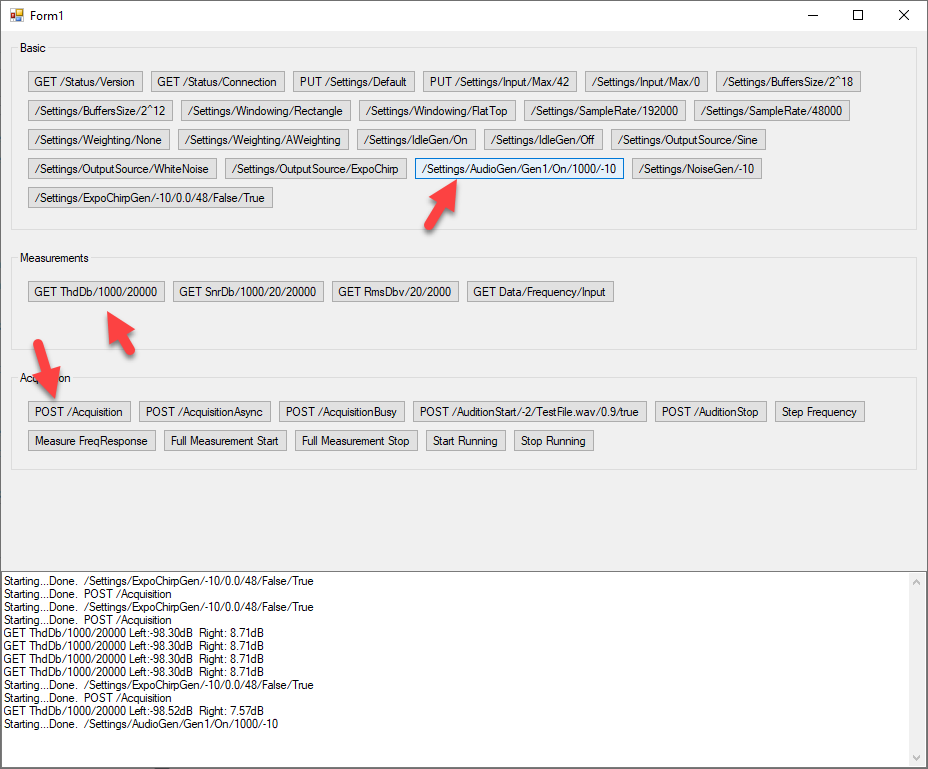This screenshot has height=769, width=928.
Task: Click log line 'Left:-98.52dB Right: 7.57dB'
Action: [x=196, y=711]
